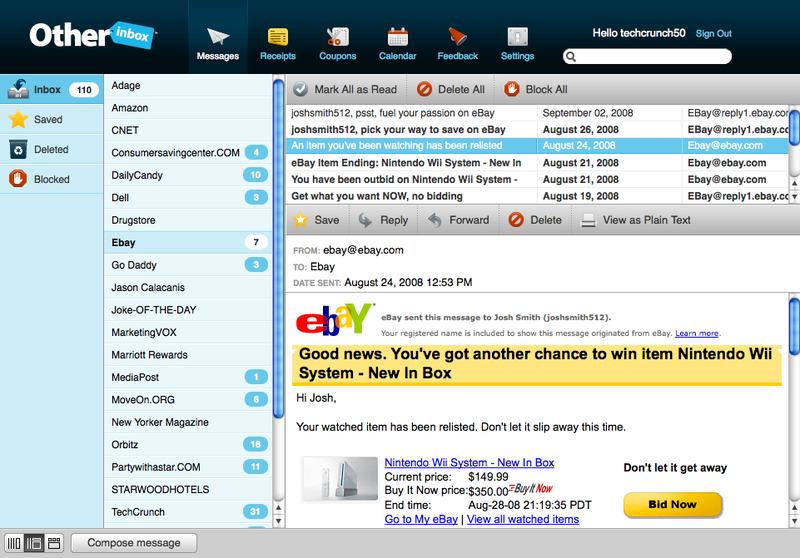
Task: Open the Nintendo Wii System - New In Box link
Action: point(469,463)
